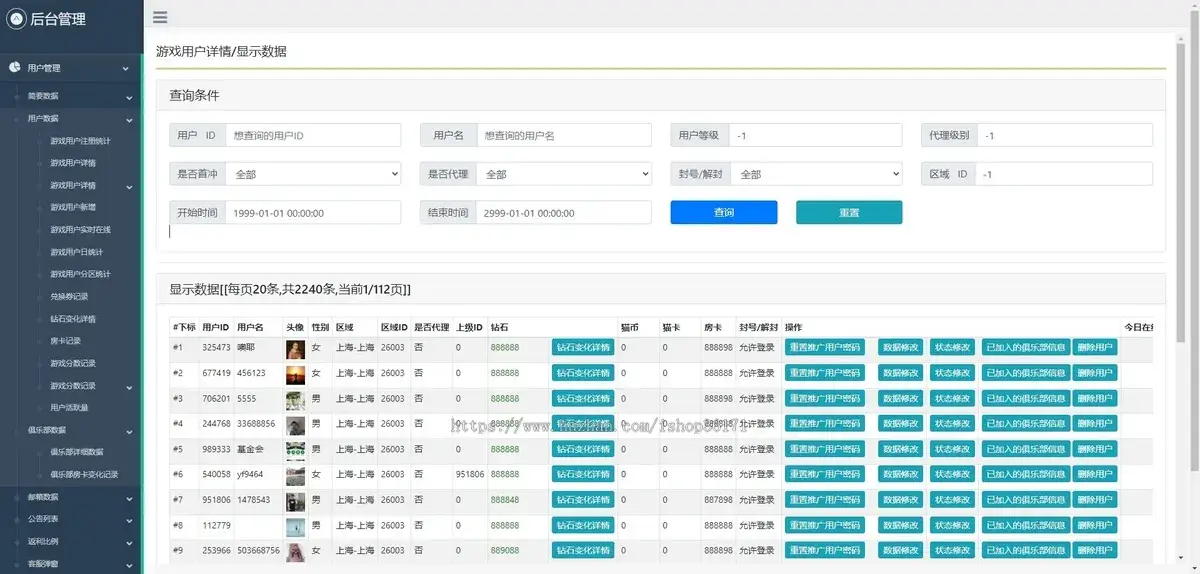Screen dimensions: 1200x574
Task: Open the 是否首冲 dropdown
Action: [312, 174]
